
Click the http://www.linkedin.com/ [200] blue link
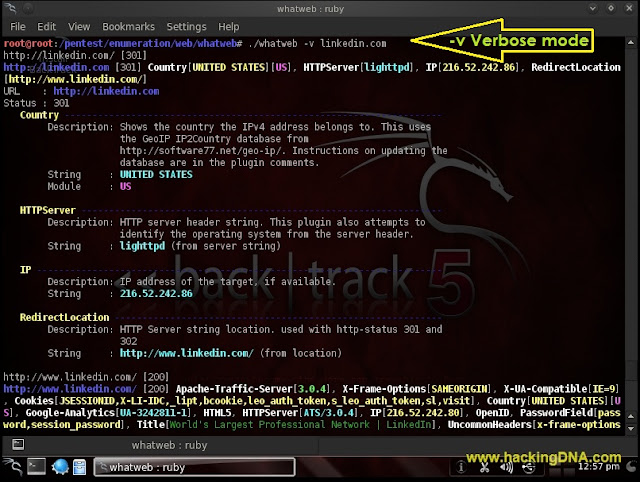click(x=70, y=389)
